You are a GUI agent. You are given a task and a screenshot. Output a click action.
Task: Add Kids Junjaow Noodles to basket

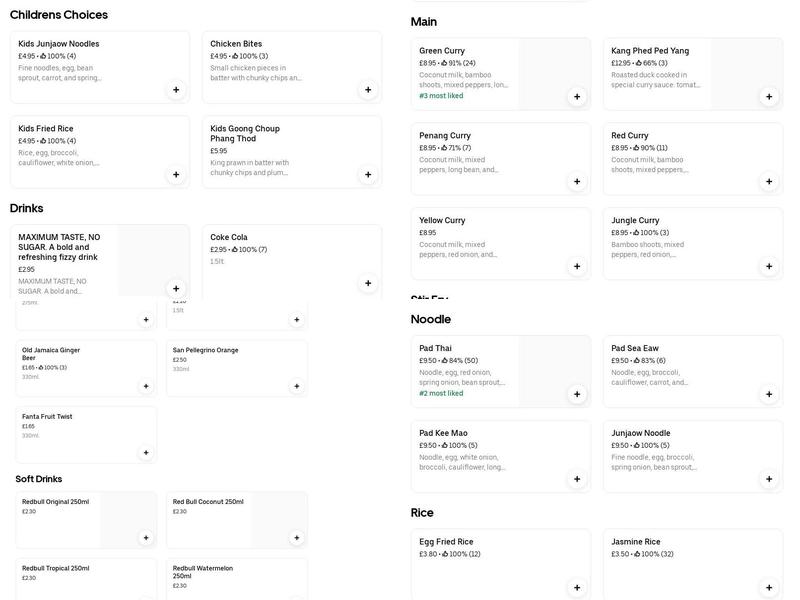tap(176, 90)
